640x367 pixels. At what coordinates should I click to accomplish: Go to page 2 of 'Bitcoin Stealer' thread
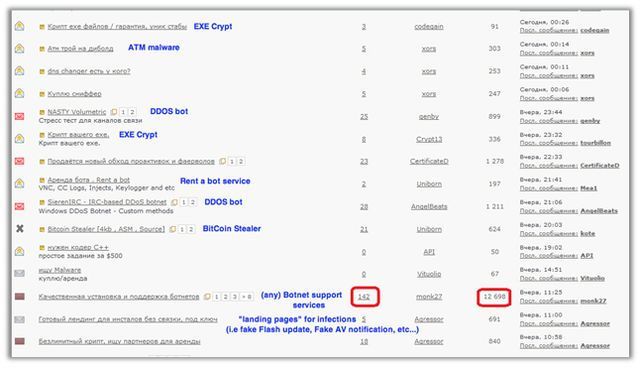tap(191, 229)
